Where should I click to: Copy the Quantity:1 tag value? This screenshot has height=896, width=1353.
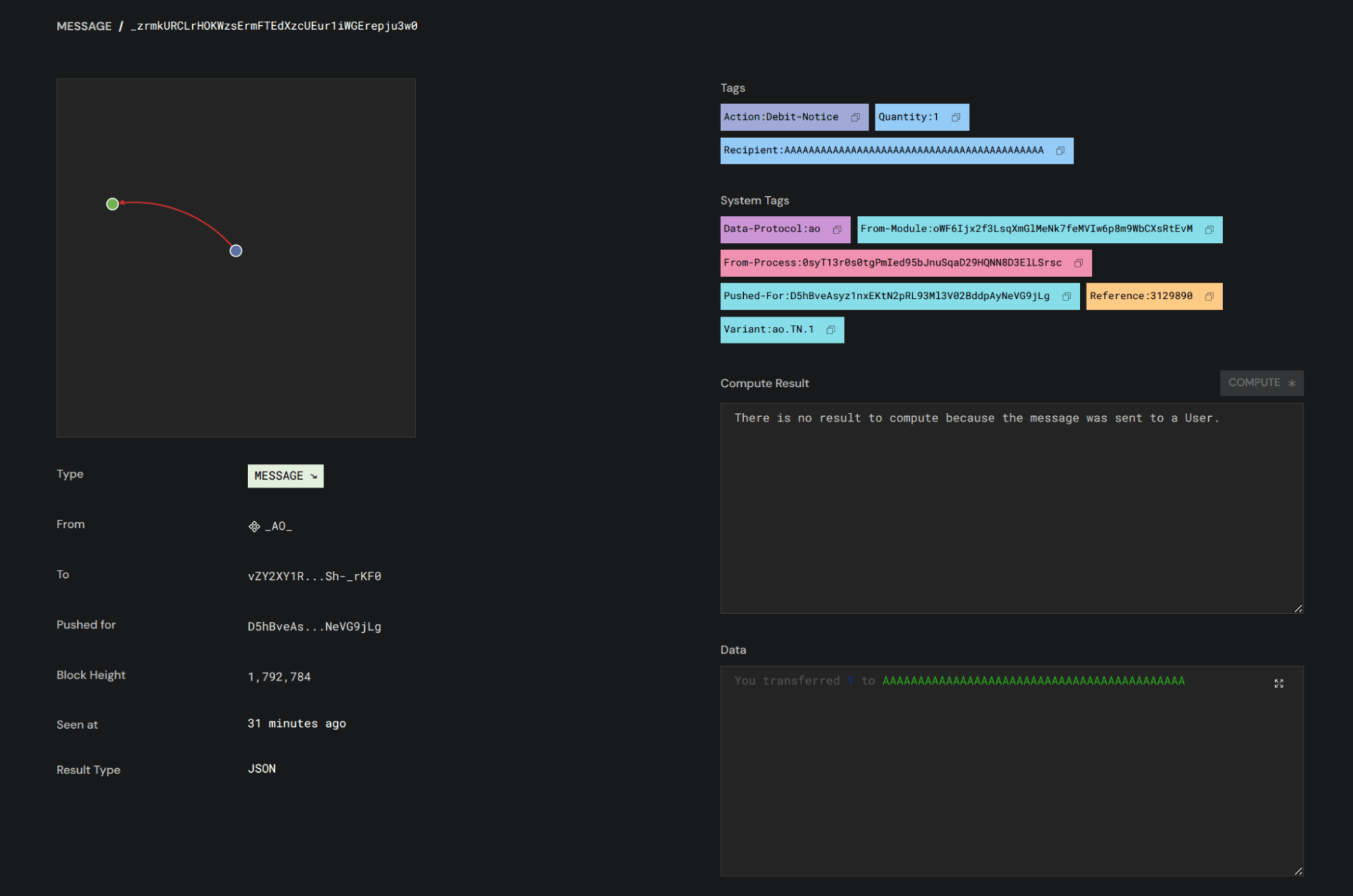click(956, 117)
